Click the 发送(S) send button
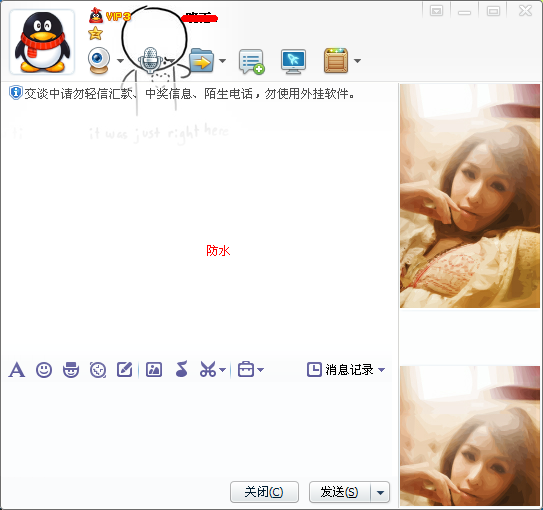This screenshot has height=510, width=543. pos(340,492)
